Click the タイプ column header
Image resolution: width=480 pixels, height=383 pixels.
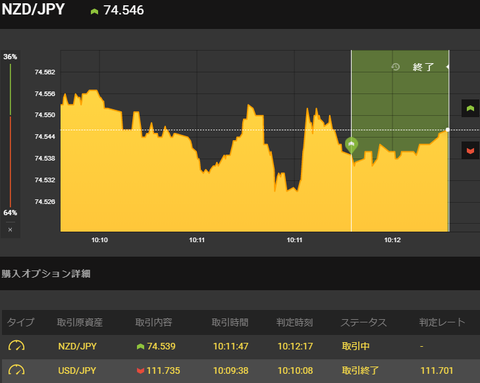coord(21,322)
